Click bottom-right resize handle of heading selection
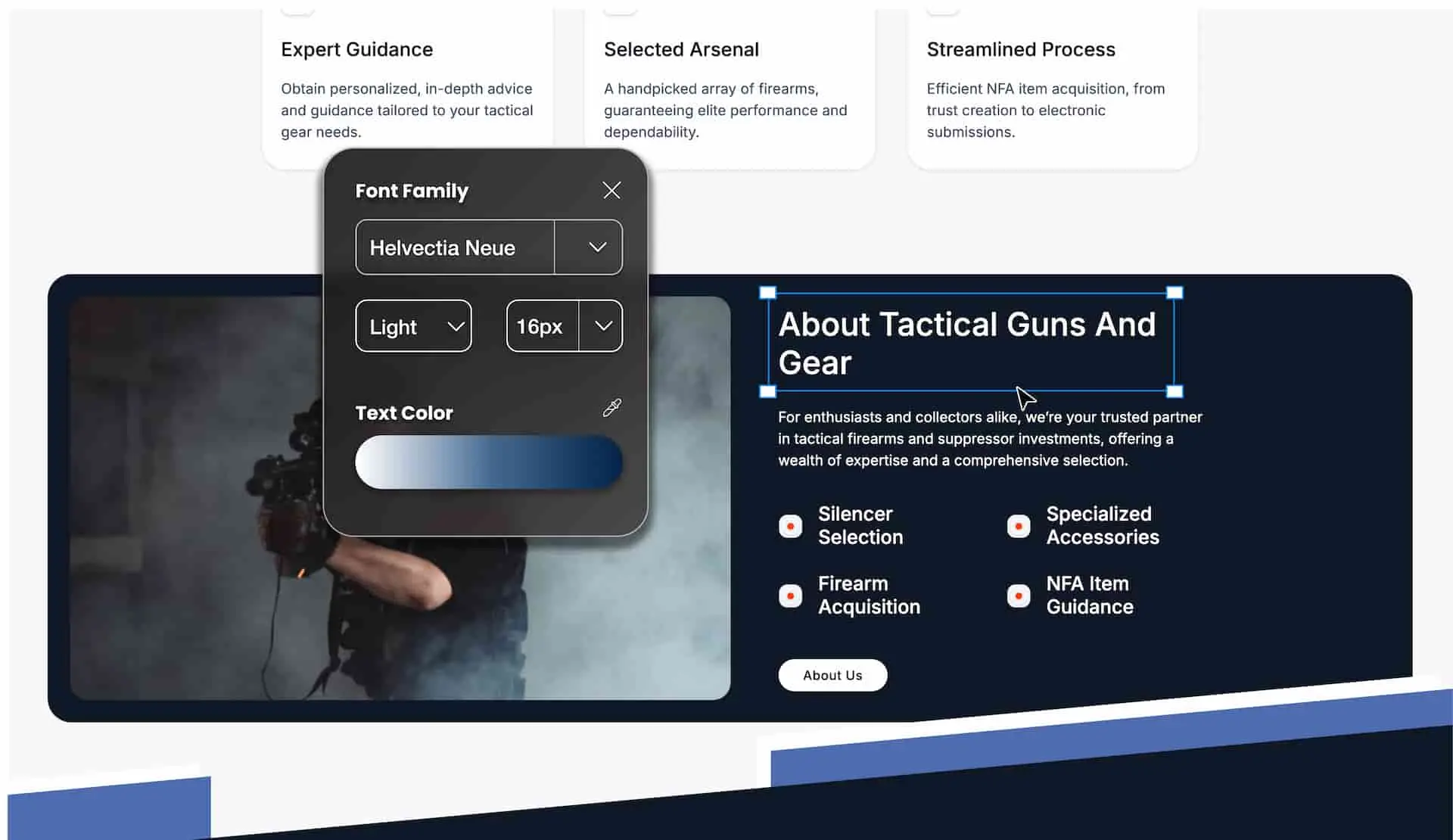Image resolution: width=1453 pixels, height=840 pixels. tap(1175, 391)
